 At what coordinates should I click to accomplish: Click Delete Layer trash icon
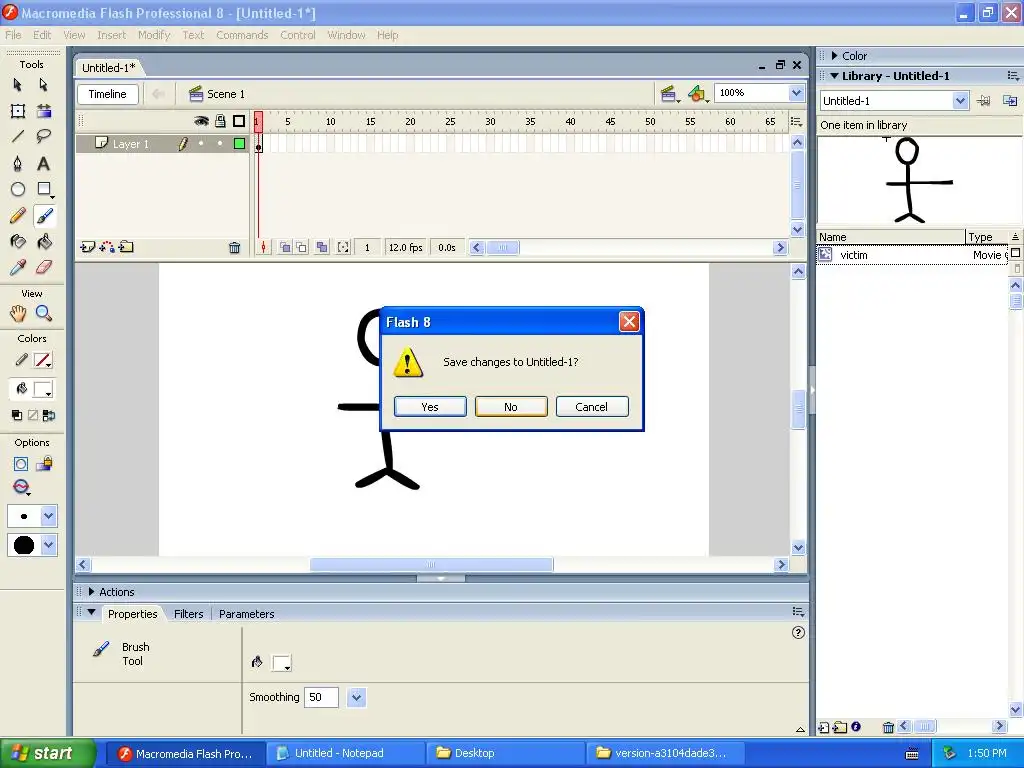coord(234,248)
